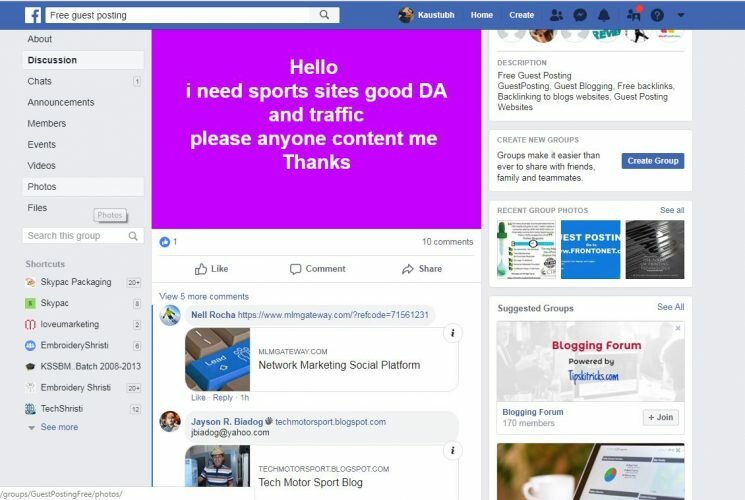Screen dimensions: 745x500
Task: Expand the account dropdown arrow in top bar
Action: coord(681,15)
